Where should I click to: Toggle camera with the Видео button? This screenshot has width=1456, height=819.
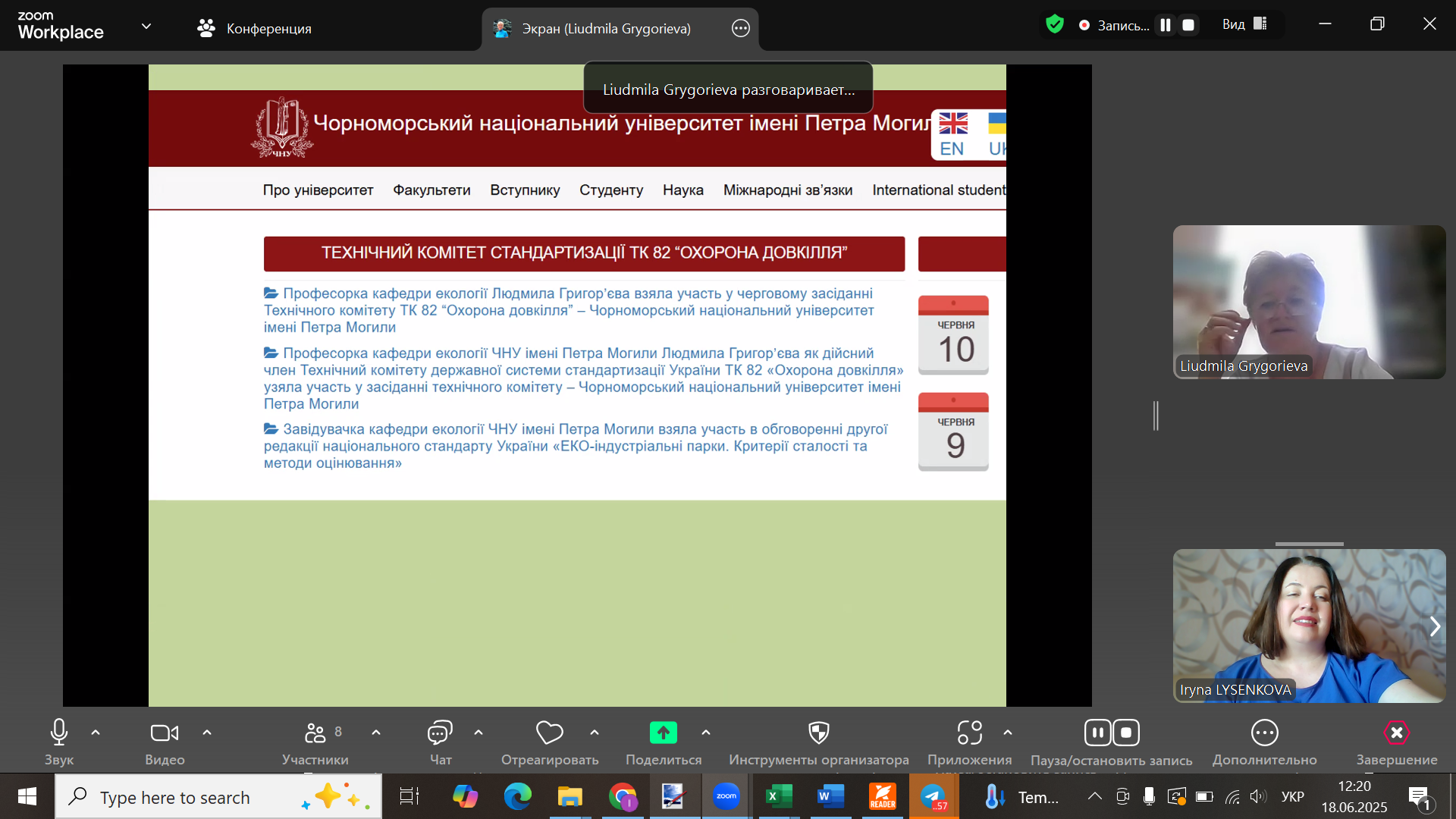(x=165, y=742)
